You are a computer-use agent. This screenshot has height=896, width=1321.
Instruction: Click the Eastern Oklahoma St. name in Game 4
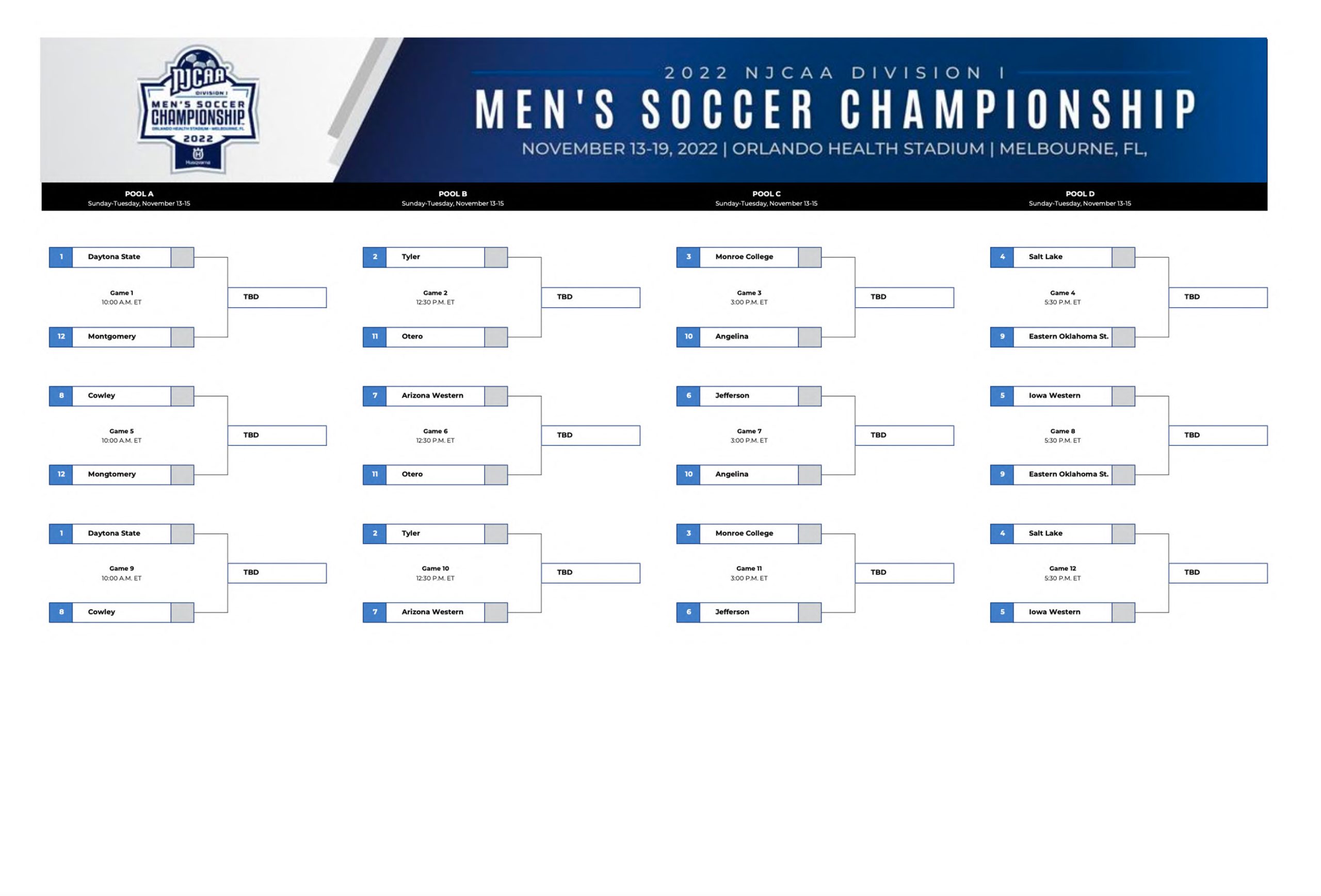[1069, 336]
